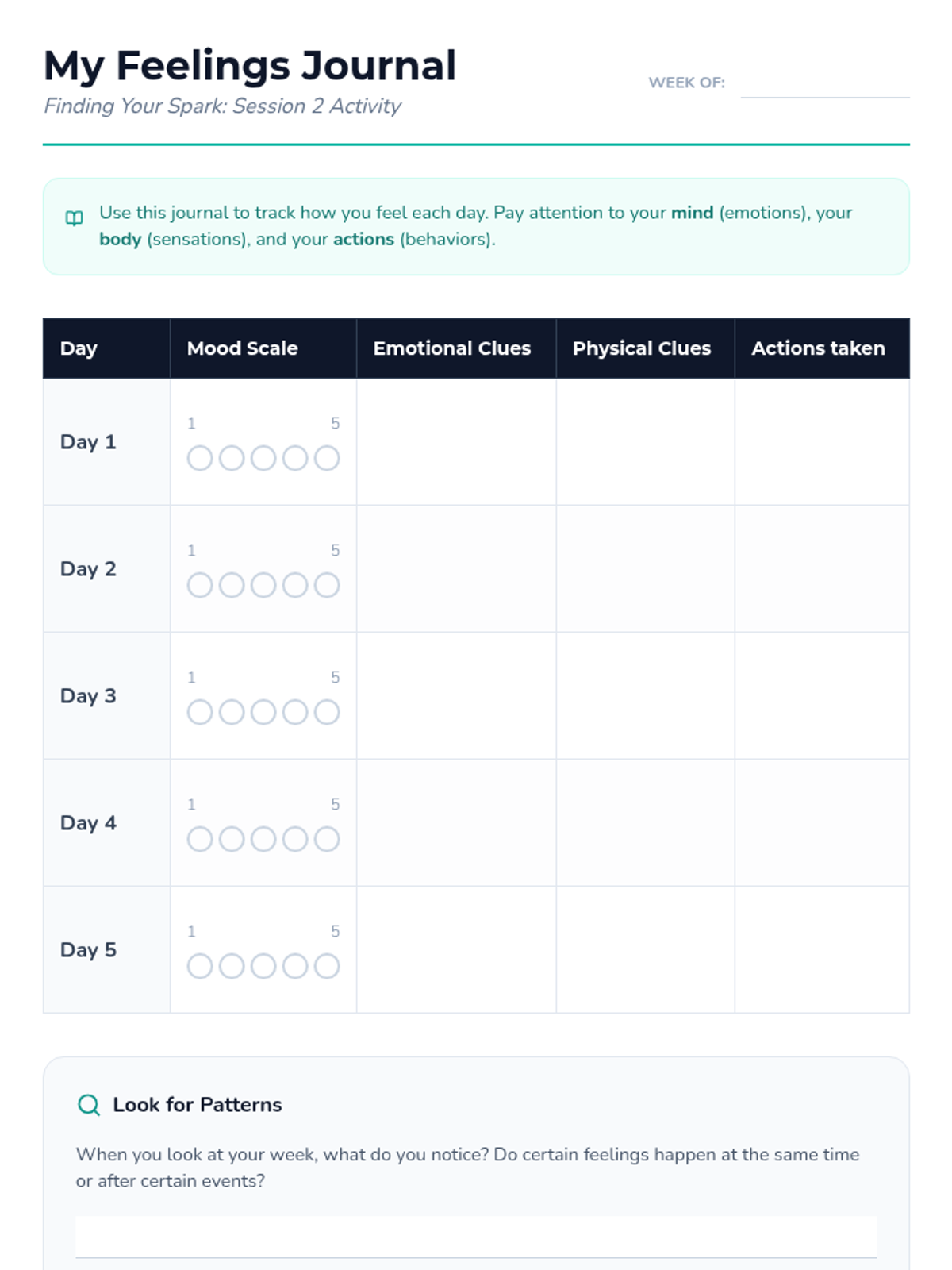
Task: Click the My Feelings Journal title
Action: [250, 66]
